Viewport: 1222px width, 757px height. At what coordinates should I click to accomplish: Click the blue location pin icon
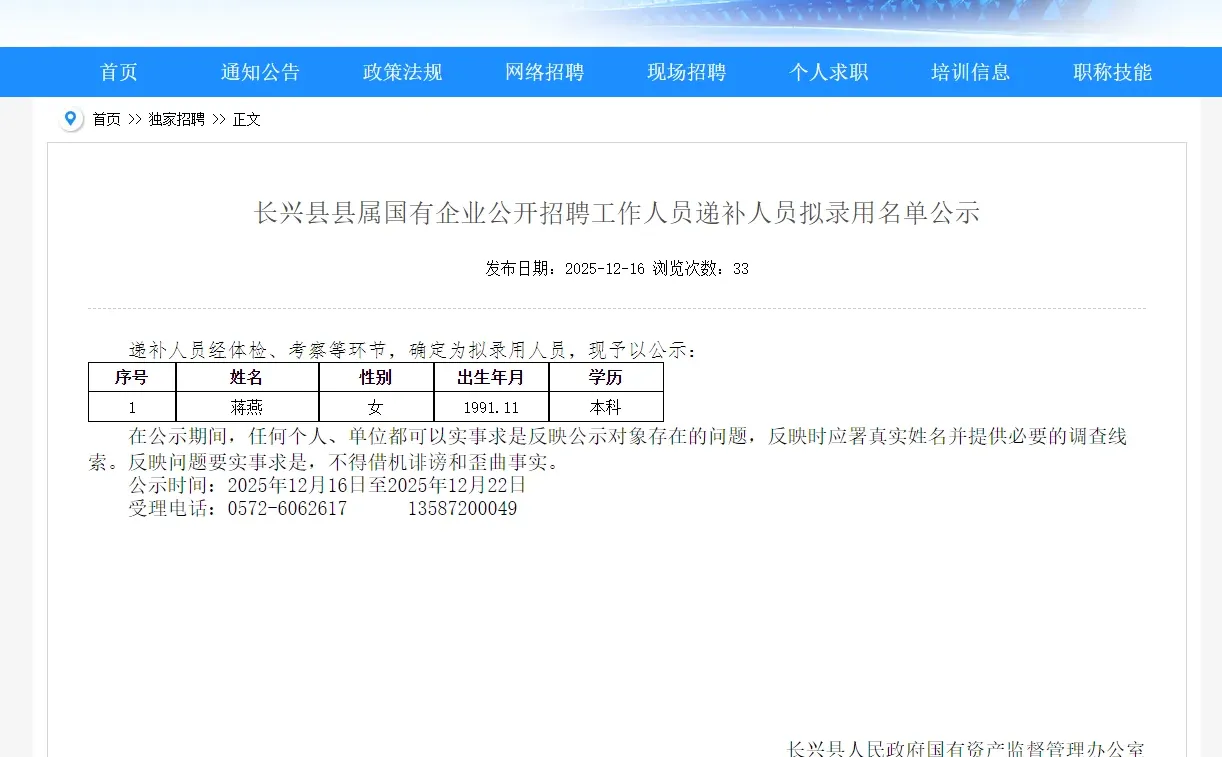tap(70, 118)
